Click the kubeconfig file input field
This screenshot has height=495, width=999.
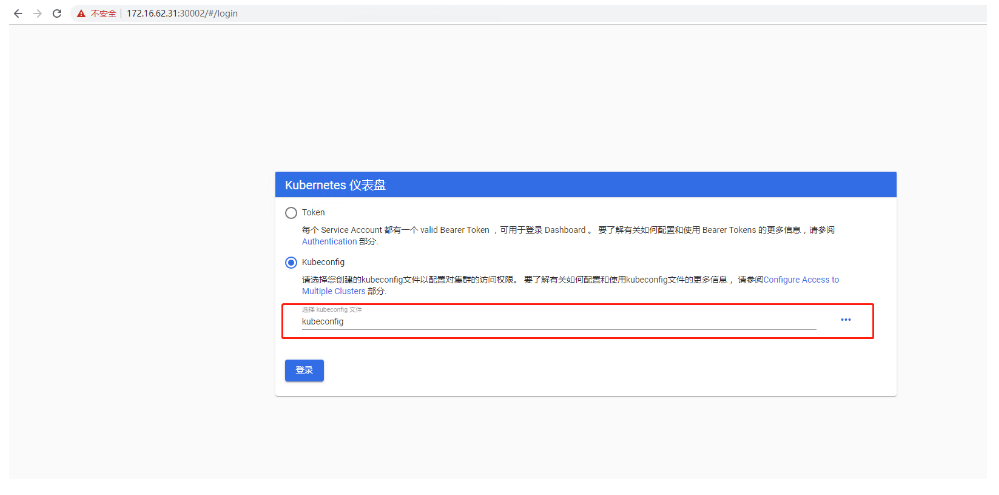coord(559,322)
